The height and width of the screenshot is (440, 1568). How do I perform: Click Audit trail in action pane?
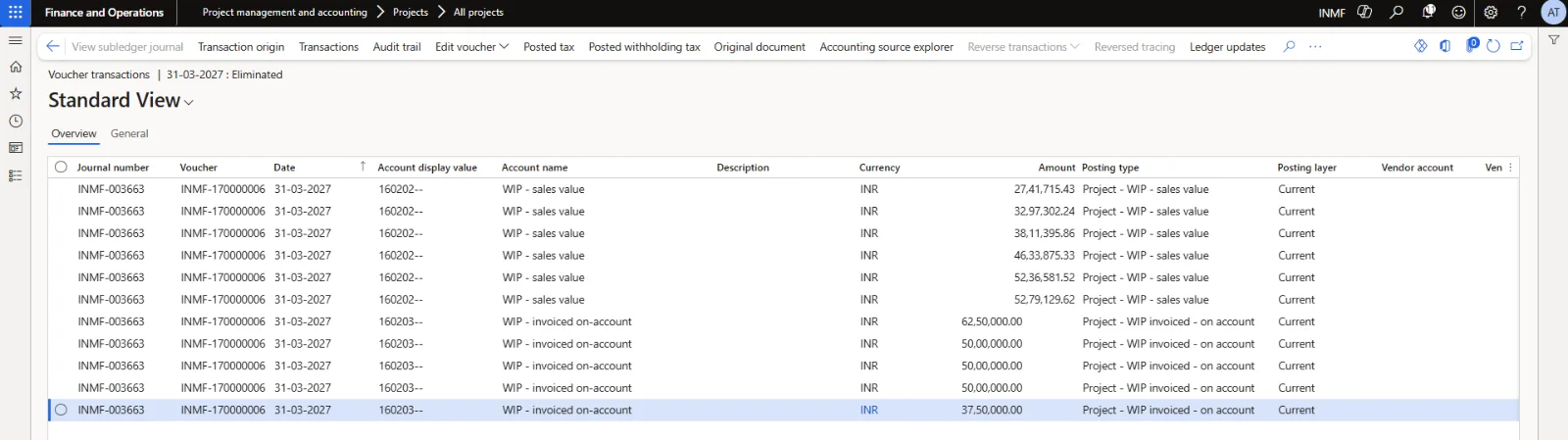click(397, 46)
